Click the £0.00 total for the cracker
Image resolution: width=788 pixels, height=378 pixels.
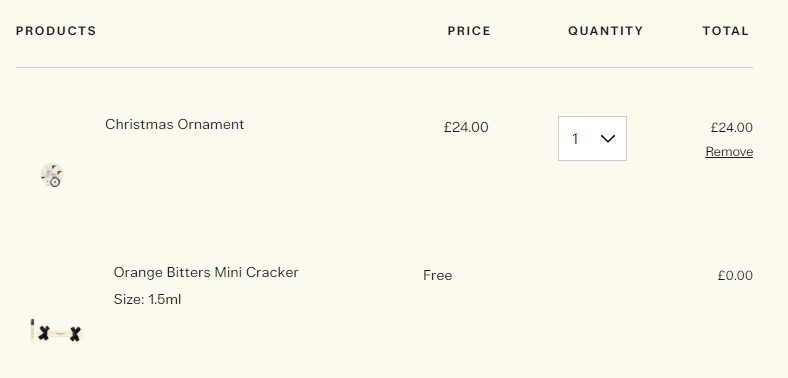[x=735, y=276]
